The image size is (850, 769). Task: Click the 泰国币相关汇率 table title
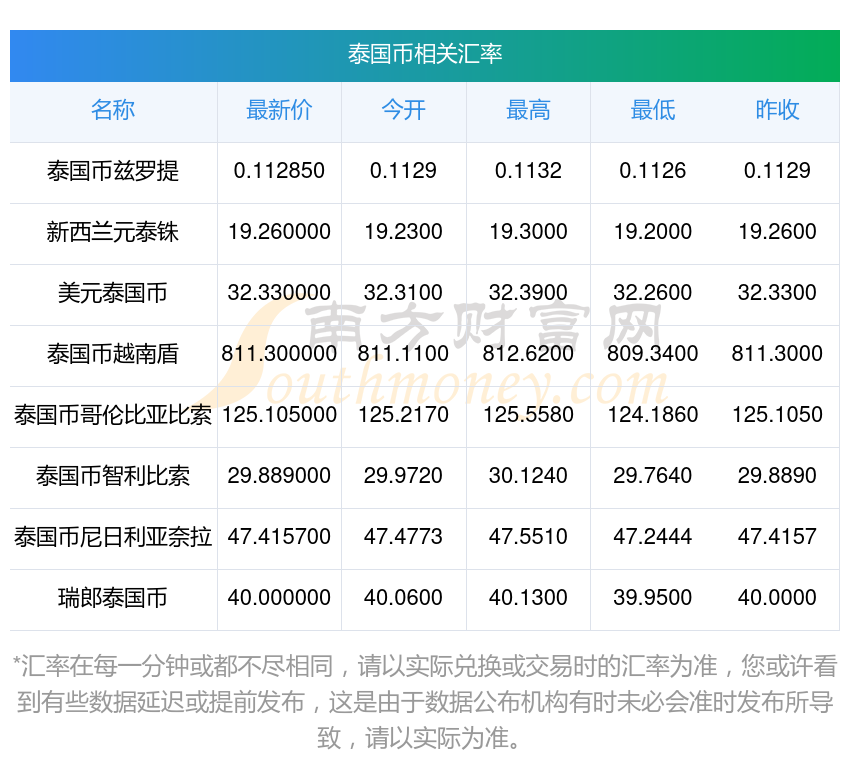click(x=425, y=55)
